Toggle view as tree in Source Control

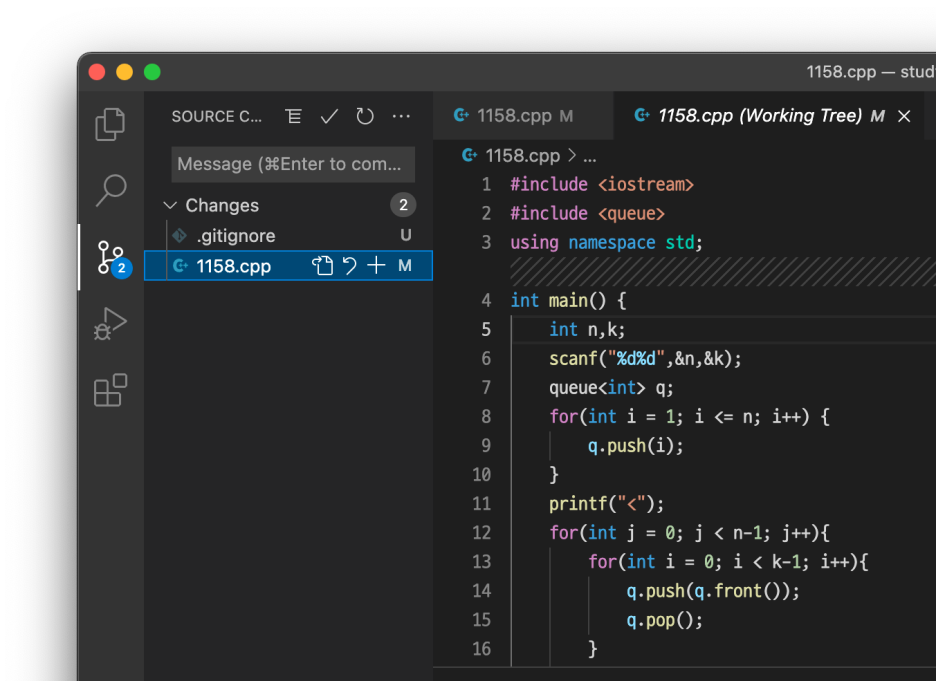click(x=293, y=116)
